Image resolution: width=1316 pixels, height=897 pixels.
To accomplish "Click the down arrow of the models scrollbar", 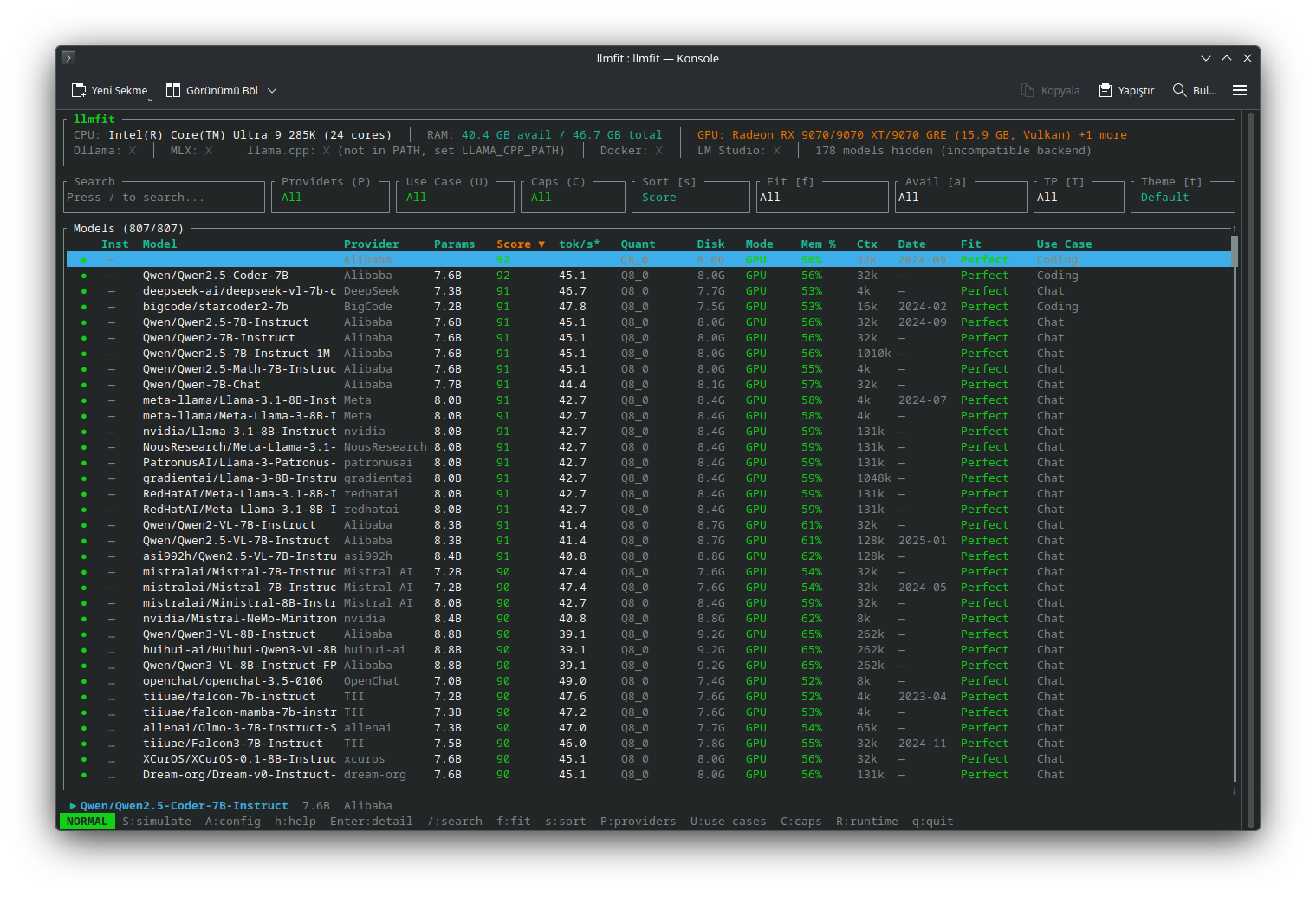I will 1235,790.
